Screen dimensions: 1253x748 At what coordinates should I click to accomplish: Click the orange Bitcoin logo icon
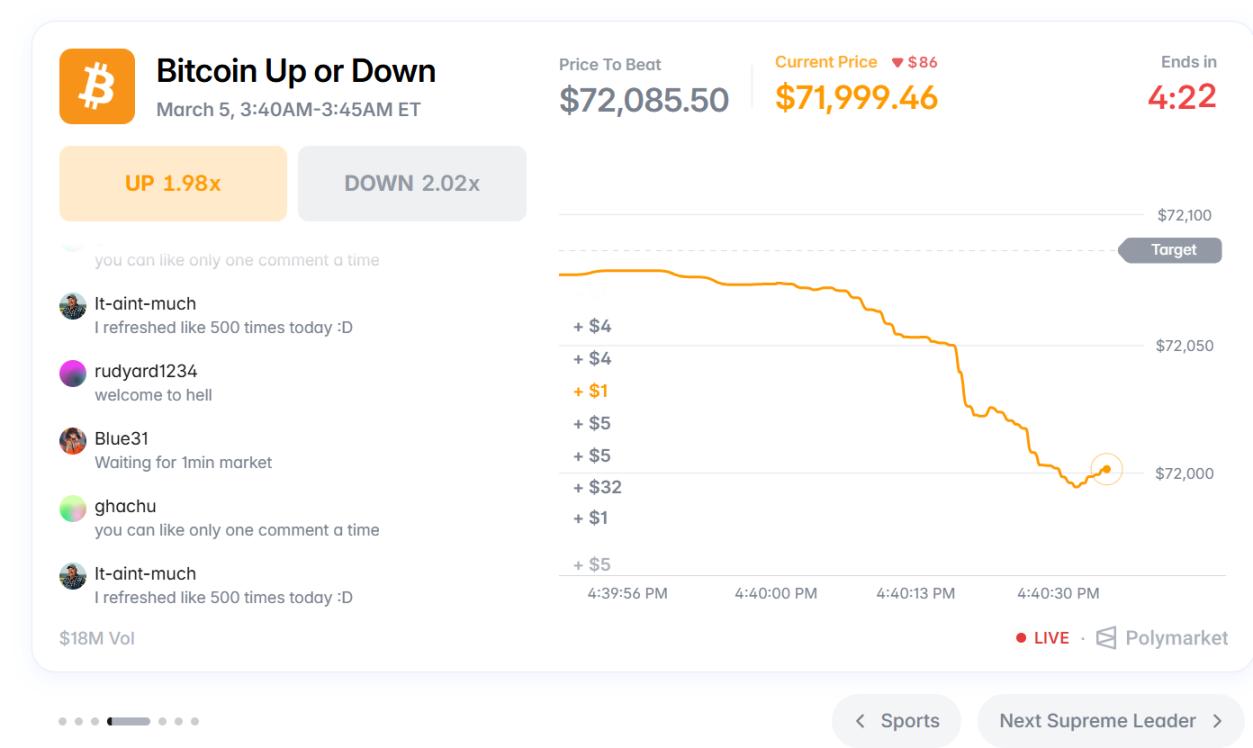(97, 86)
